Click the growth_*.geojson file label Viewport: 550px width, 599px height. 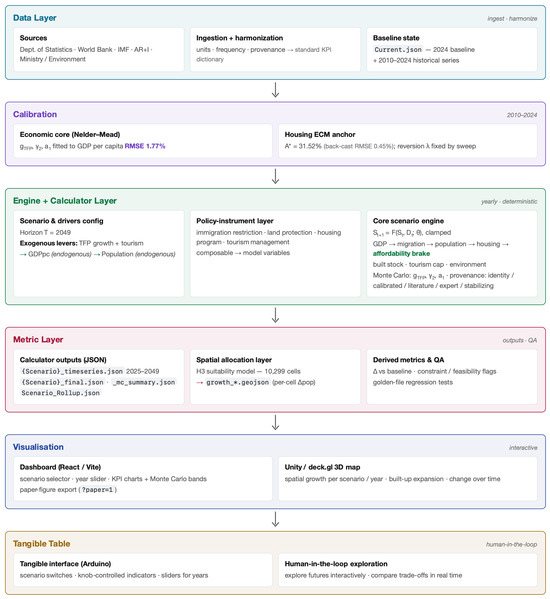(x=238, y=382)
